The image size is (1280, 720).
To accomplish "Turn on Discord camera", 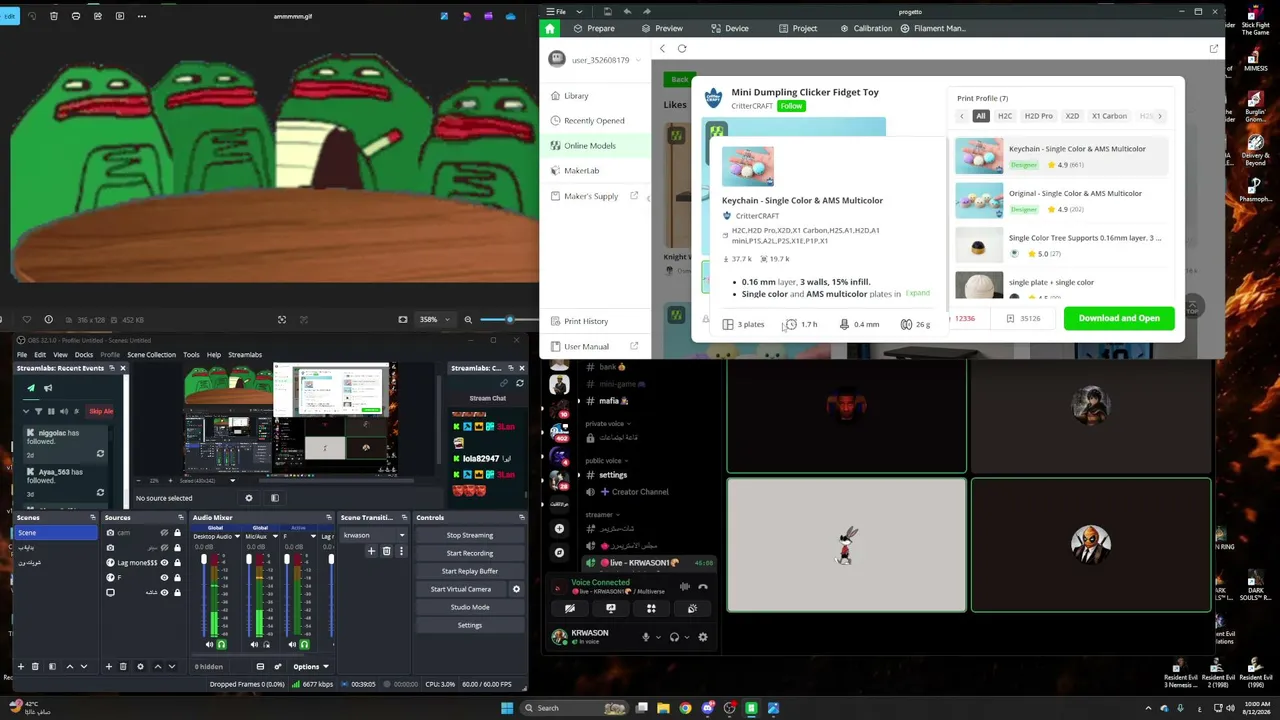I will [x=570, y=608].
